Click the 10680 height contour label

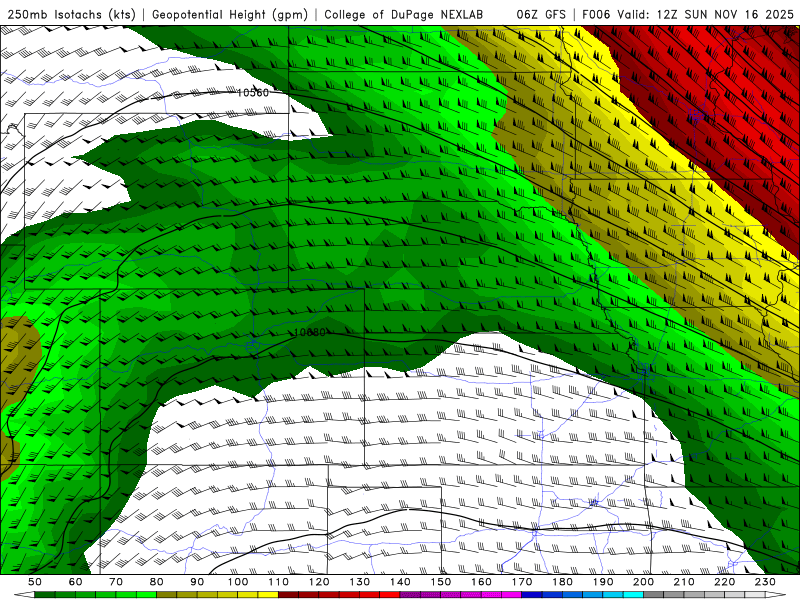point(310,332)
